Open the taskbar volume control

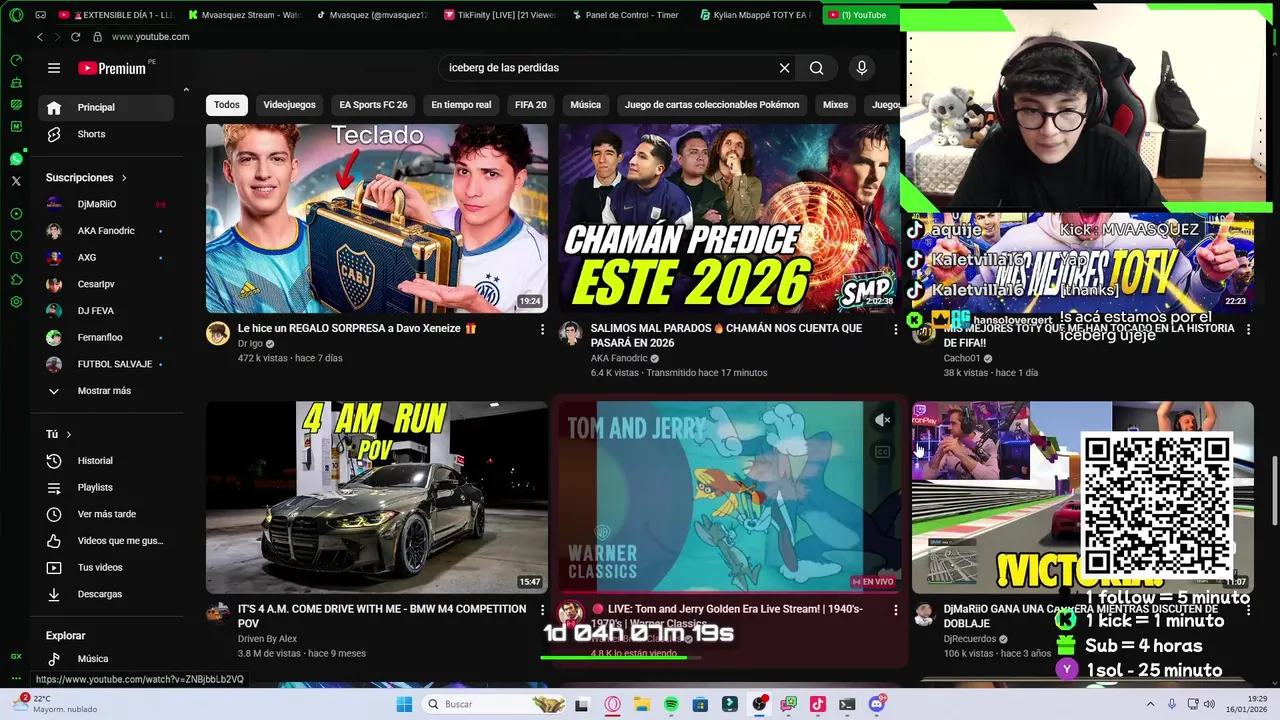coord(1208,704)
